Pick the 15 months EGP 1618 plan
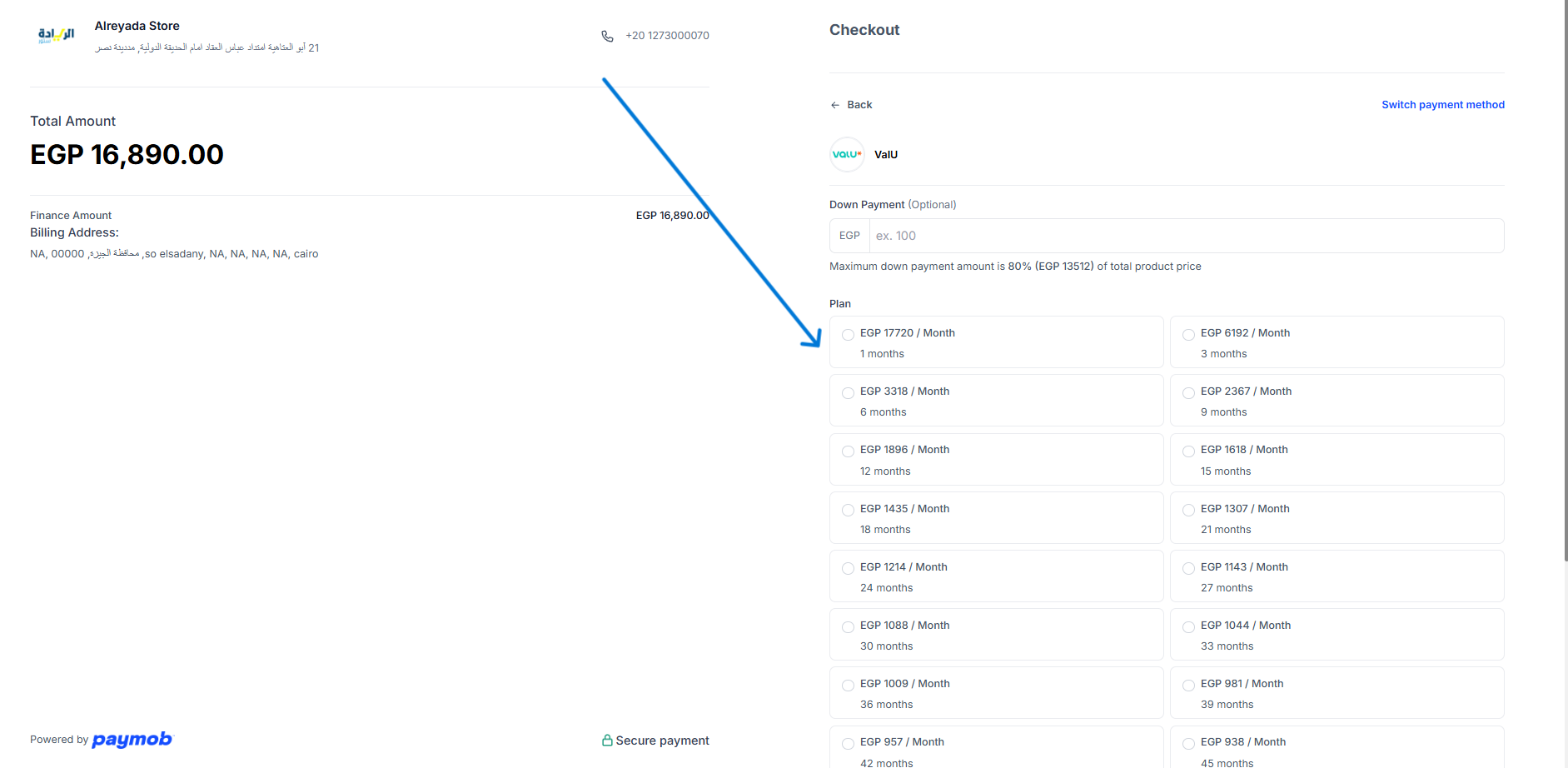 pyautogui.click(x=1188, y=451)
